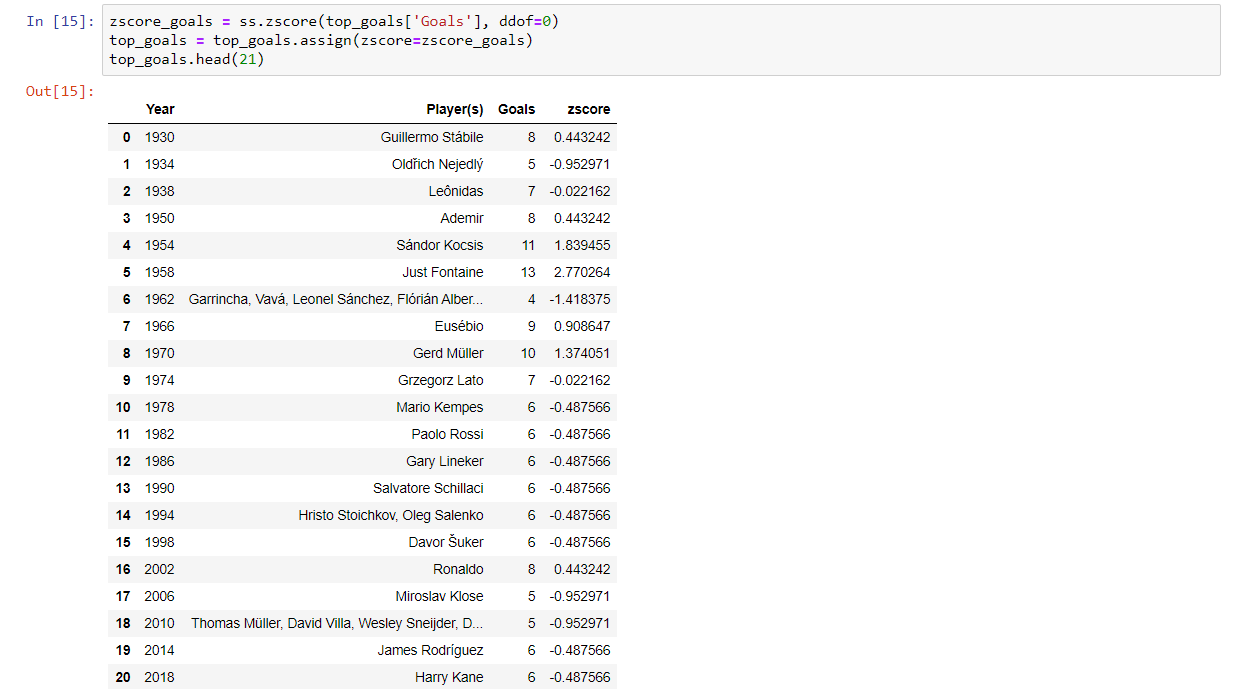
Task: Click the Player(s) column header
Action: point(455,110)
